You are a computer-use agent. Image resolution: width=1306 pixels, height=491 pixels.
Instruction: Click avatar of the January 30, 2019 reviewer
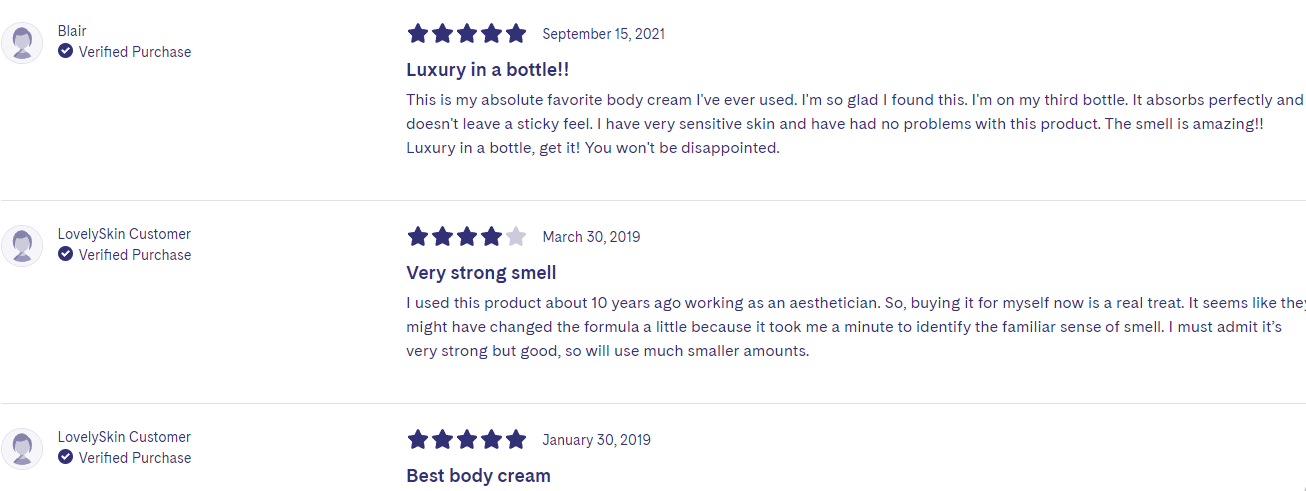(x=22, y=449)
